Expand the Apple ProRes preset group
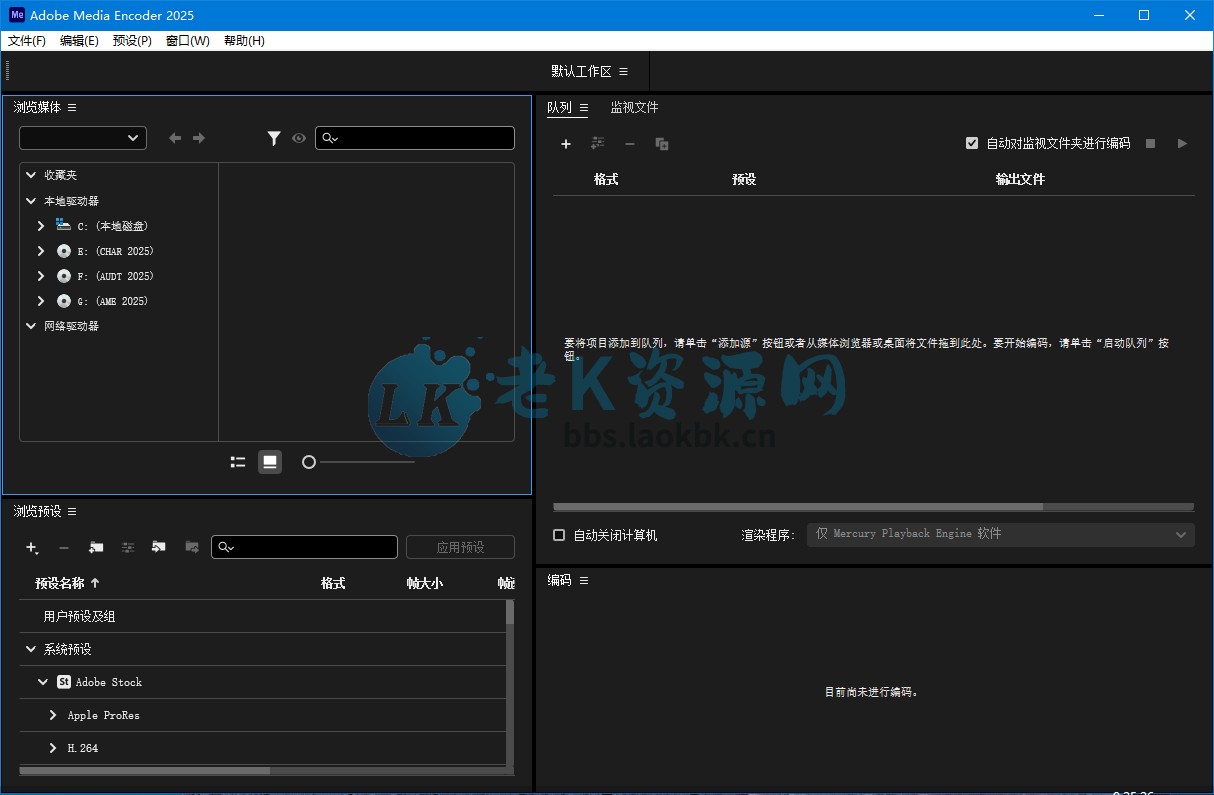The image size is (1214, 795). (x=53, y=715)
